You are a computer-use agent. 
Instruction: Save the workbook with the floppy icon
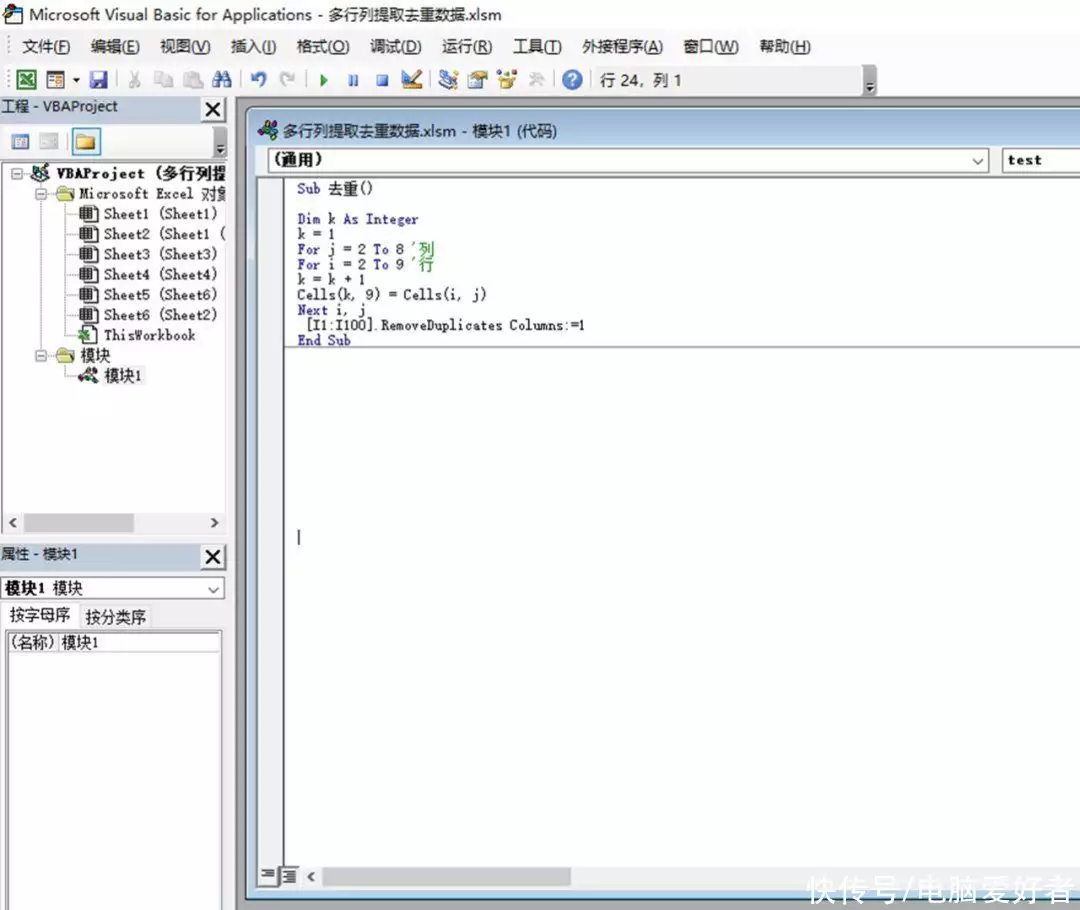98,80
